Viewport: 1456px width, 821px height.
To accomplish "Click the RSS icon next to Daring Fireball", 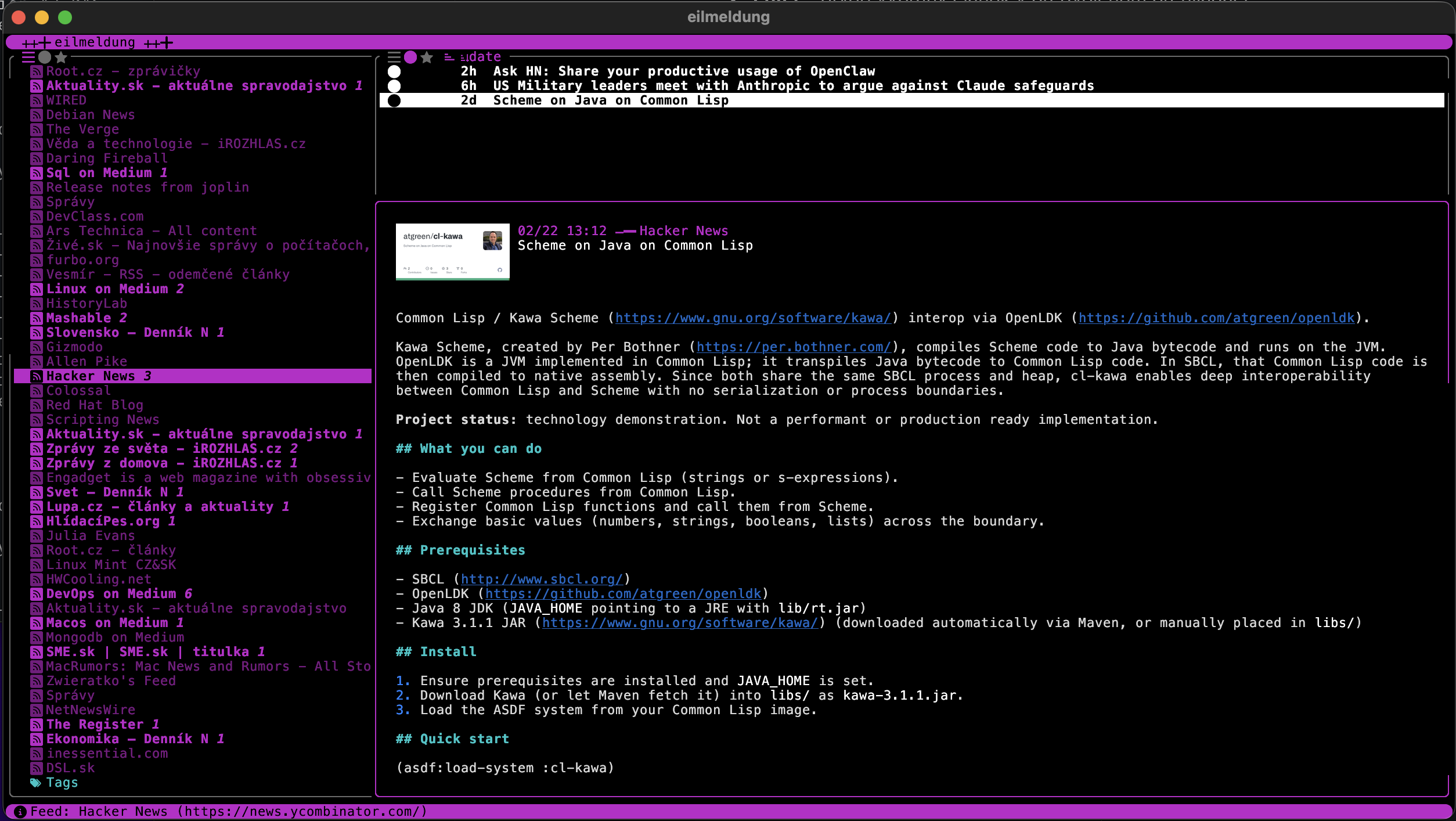I will pyautogui.click(x=37, y=159).
